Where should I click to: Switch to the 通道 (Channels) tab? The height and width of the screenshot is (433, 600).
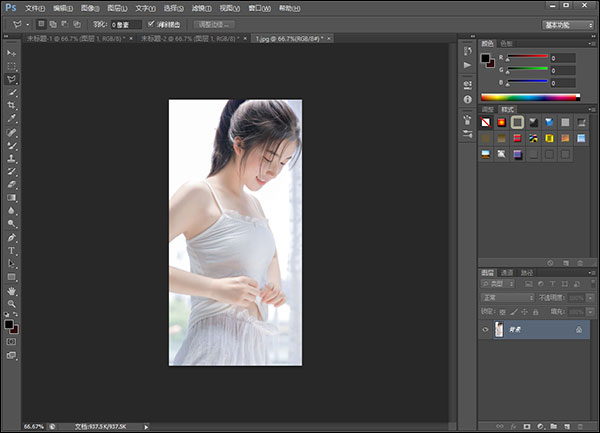pyautogui.click(x=507, y=272)
